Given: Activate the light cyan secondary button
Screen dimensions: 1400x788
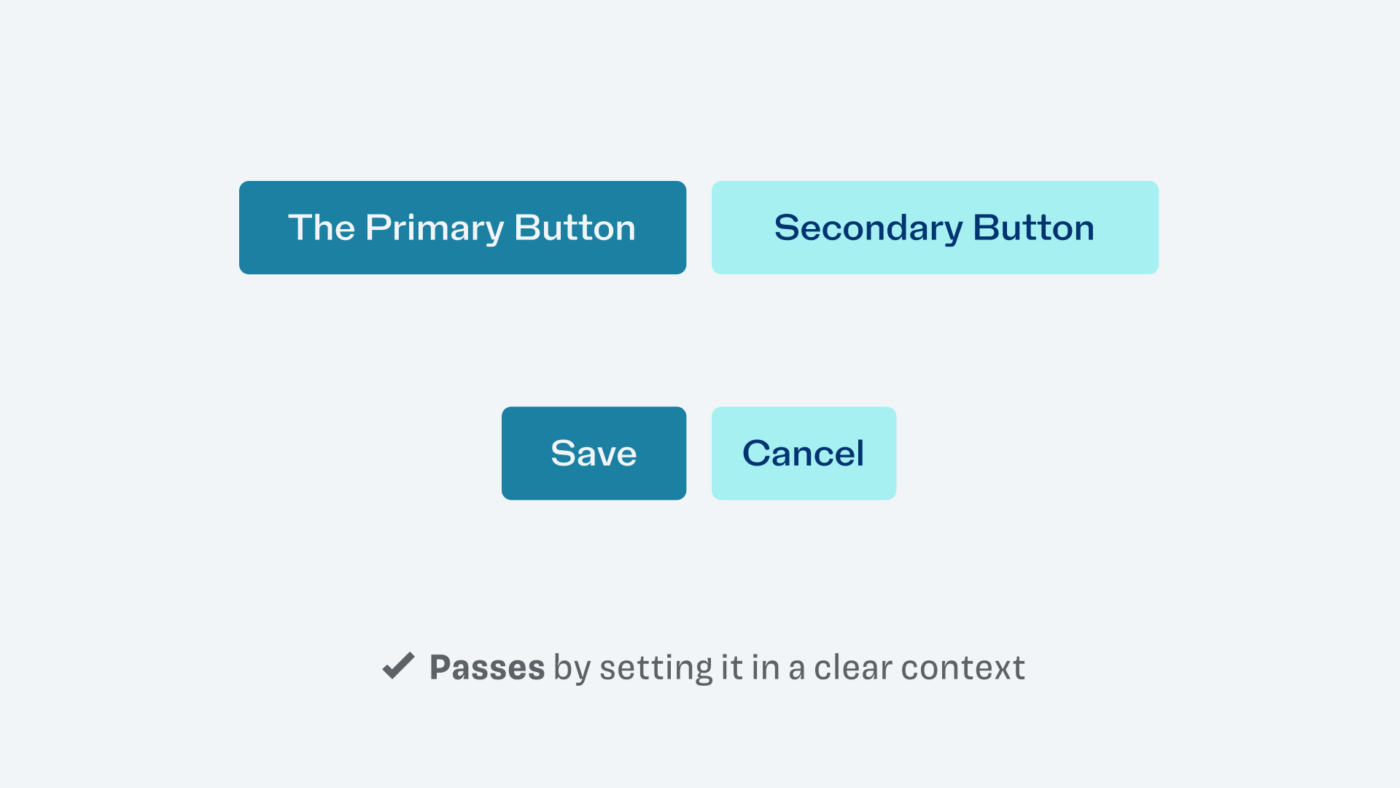Looking at the screenshot, I should coord(935,227).
